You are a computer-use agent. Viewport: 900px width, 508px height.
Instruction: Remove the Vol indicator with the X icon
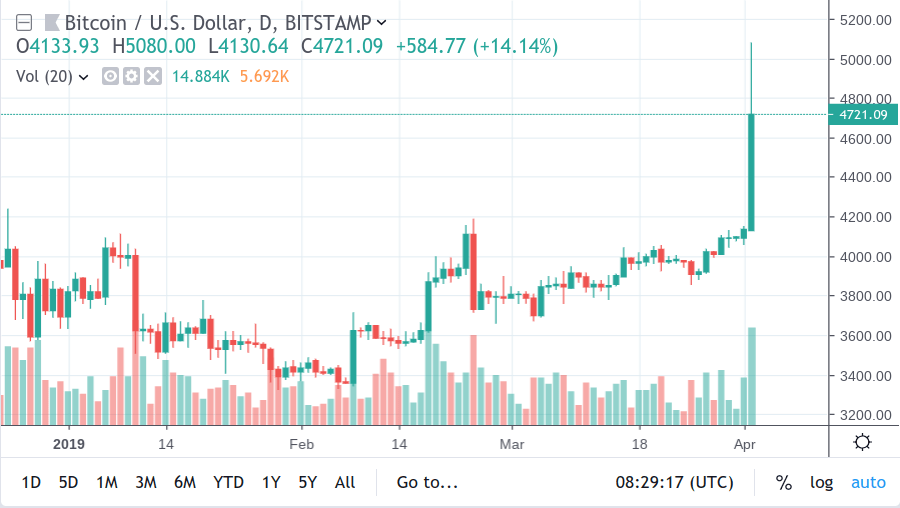click(152, 75)
